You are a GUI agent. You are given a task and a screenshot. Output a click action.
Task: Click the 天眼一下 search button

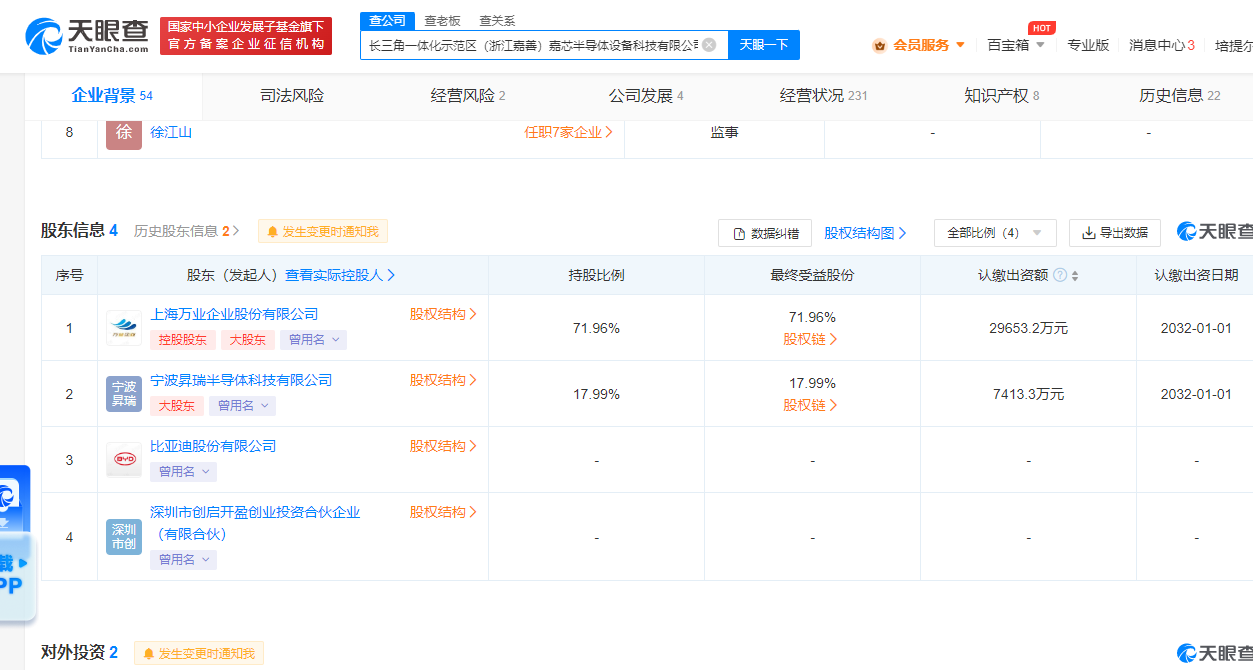[x=764, y=44]
